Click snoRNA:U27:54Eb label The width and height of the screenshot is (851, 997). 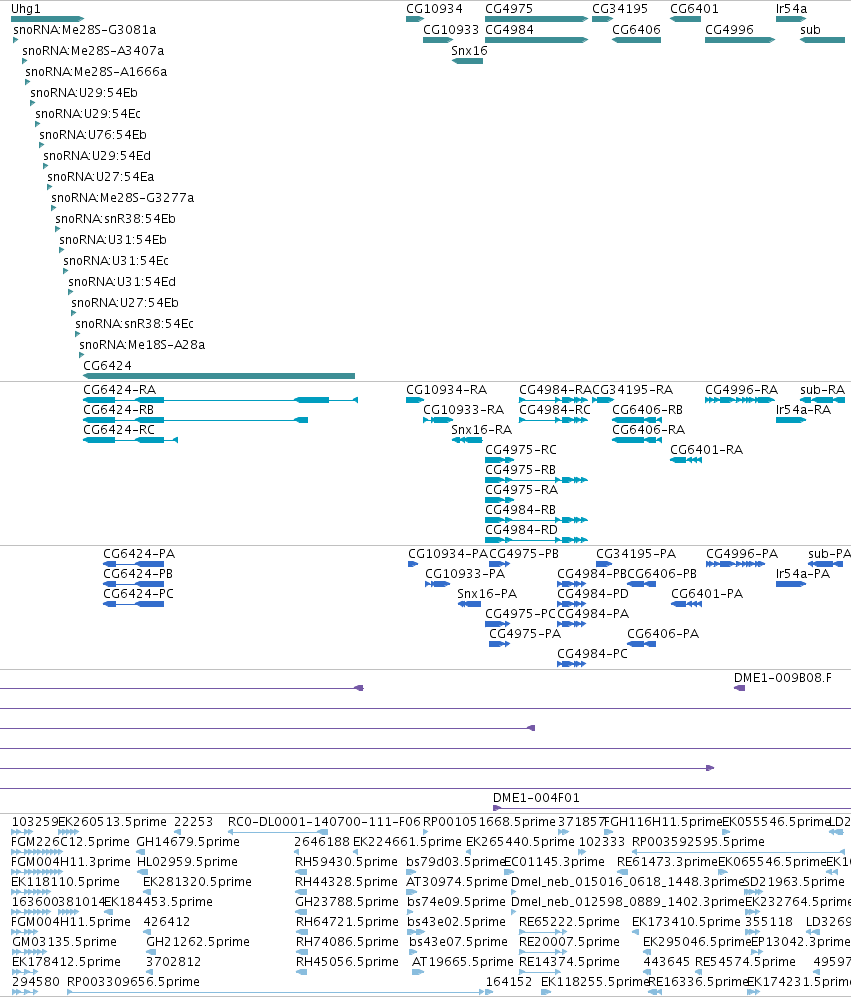click(x=125, y=303)
